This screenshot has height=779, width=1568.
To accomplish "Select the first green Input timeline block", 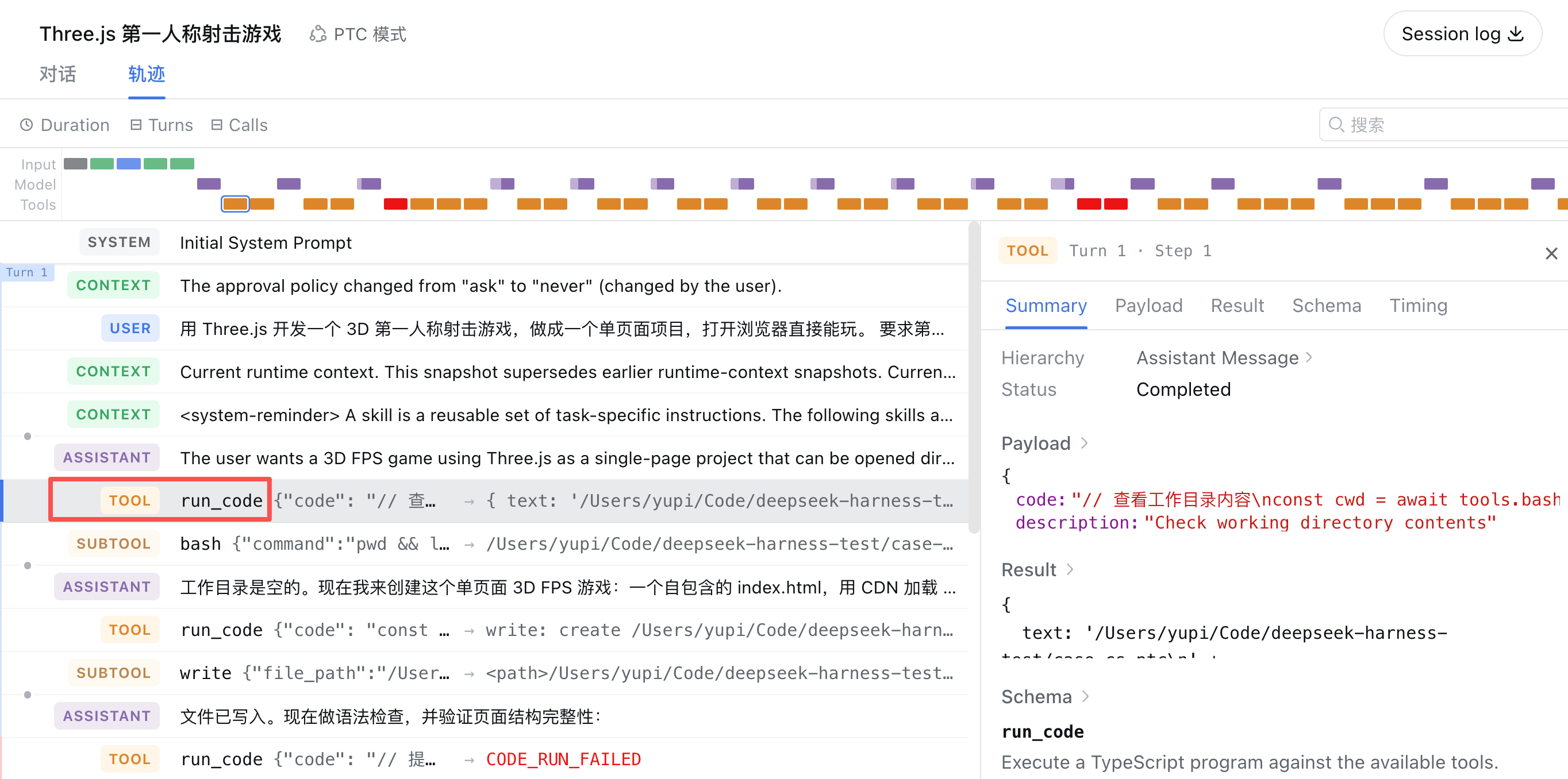I will (x=102, y=164).
